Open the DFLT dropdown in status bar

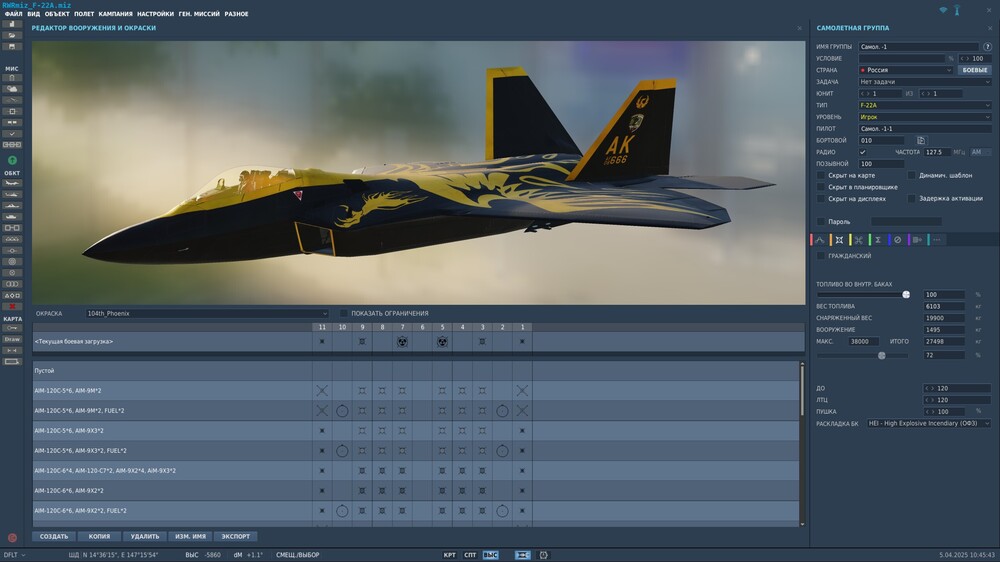(x=14, y=555)
